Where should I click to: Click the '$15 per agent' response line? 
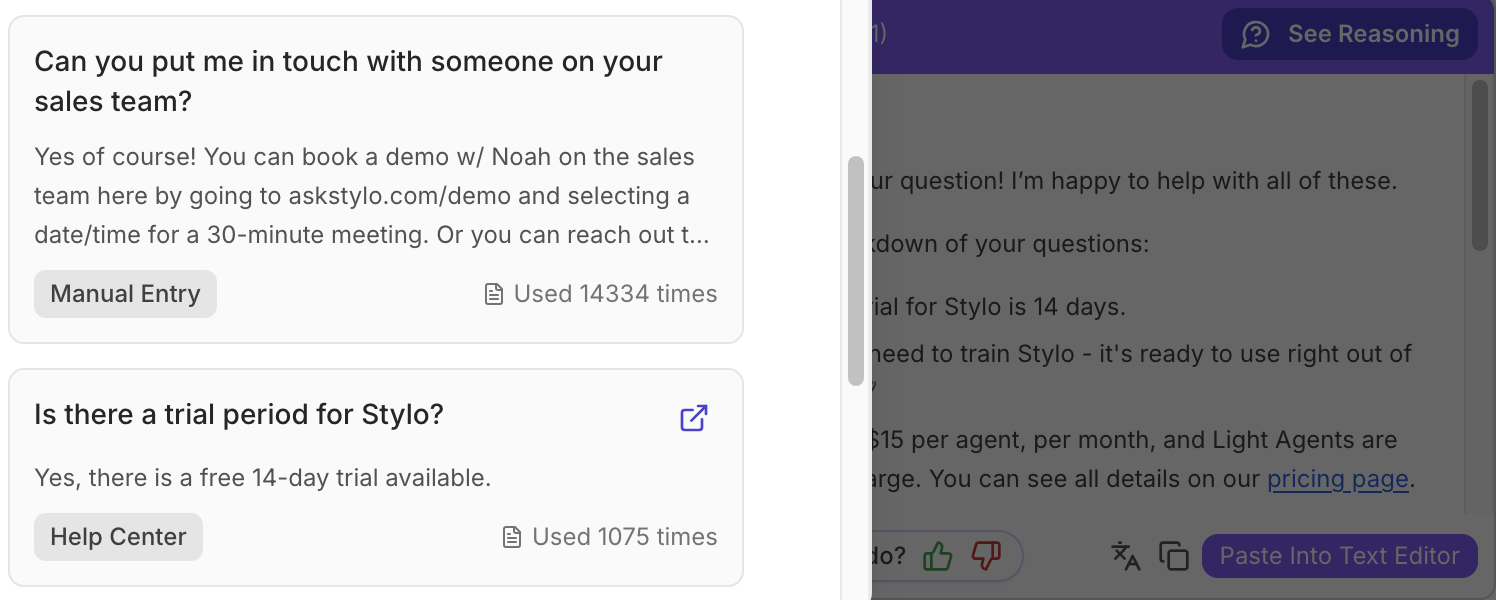point(1134,440)
